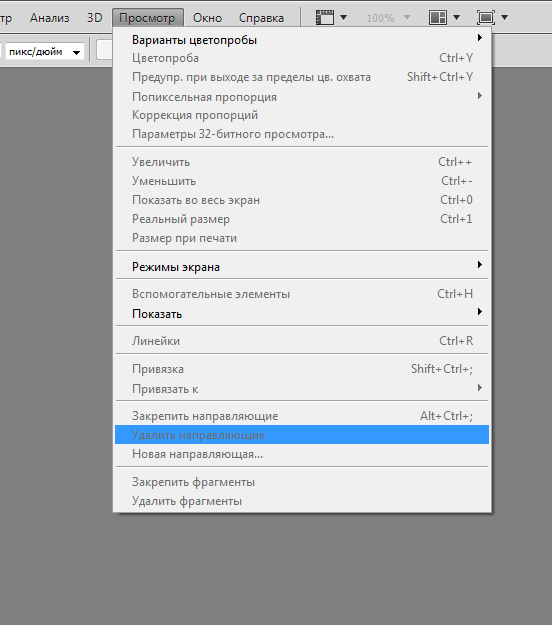Toggle gamut warning Предупр. при выходе

(302, 77)
